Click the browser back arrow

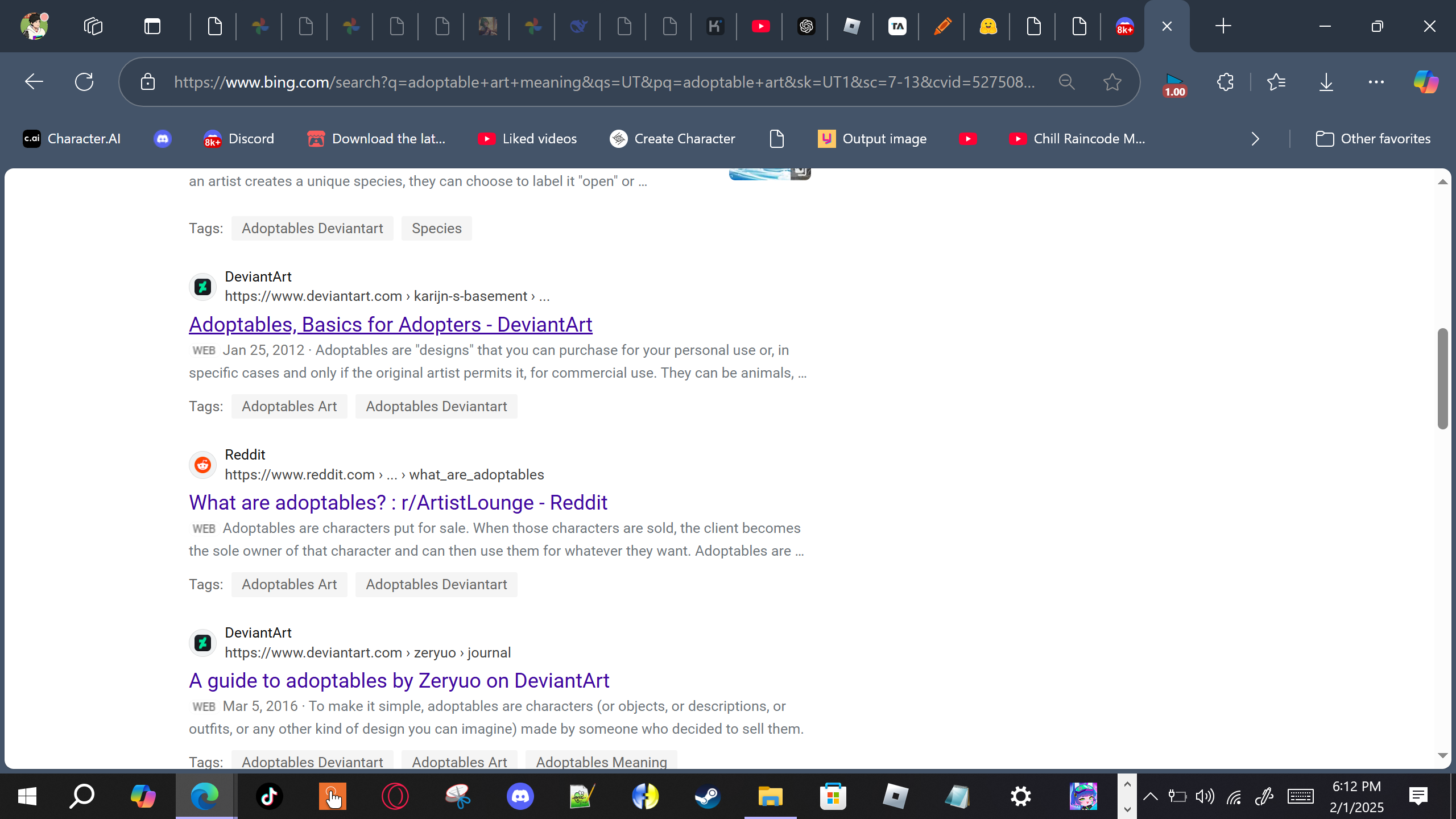tap(34, 82)
